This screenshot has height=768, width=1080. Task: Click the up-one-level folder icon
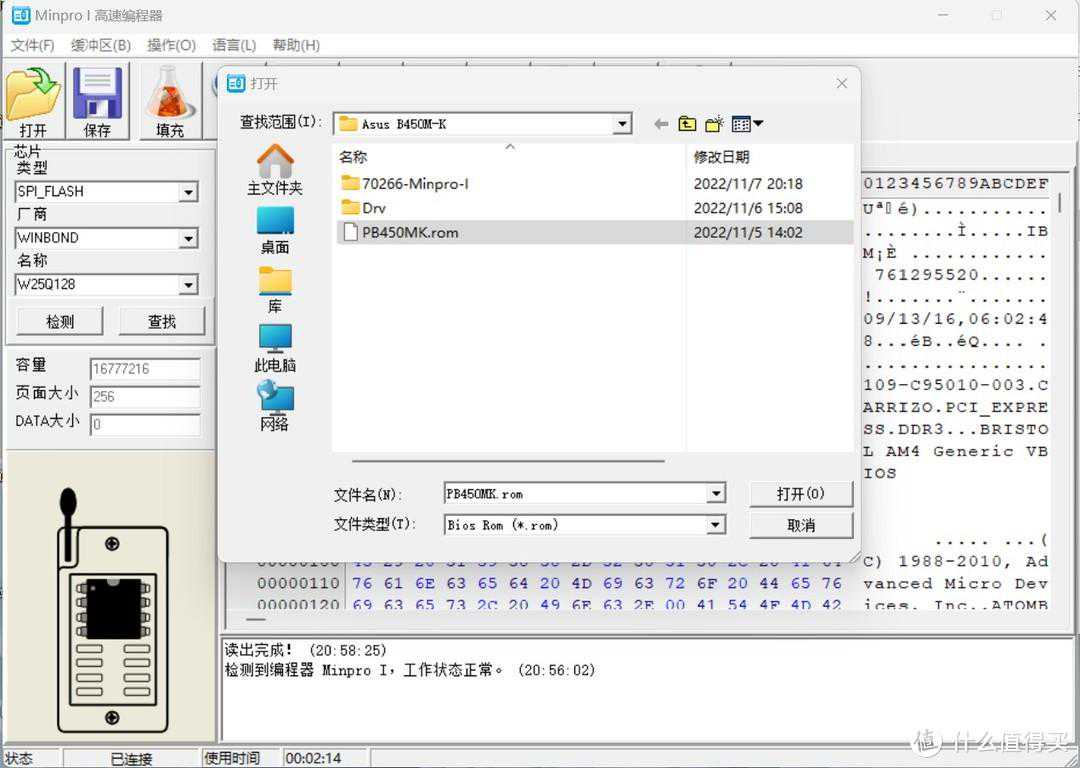(687, 124)
